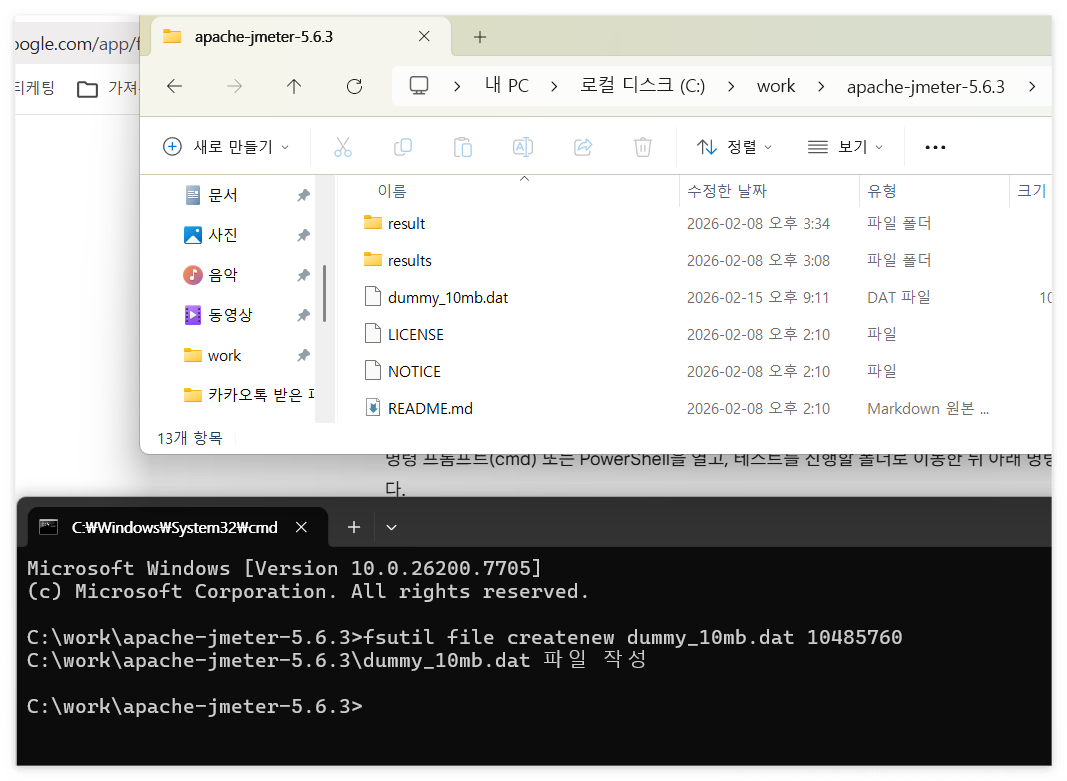
Task: Open the three-dot more options menu
Action: click(x=935, y=147)
